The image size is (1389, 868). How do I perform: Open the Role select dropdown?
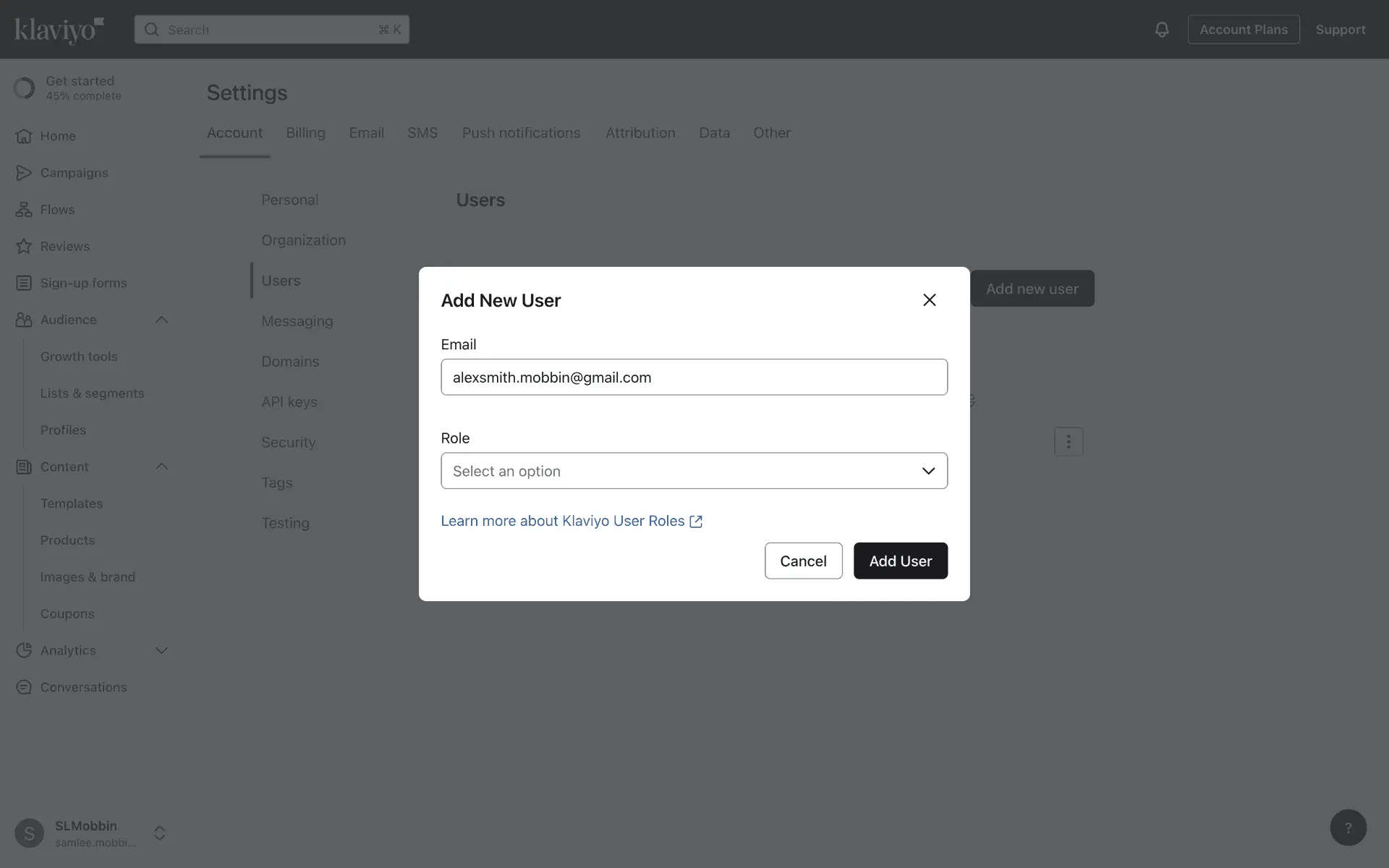point(693,471)
